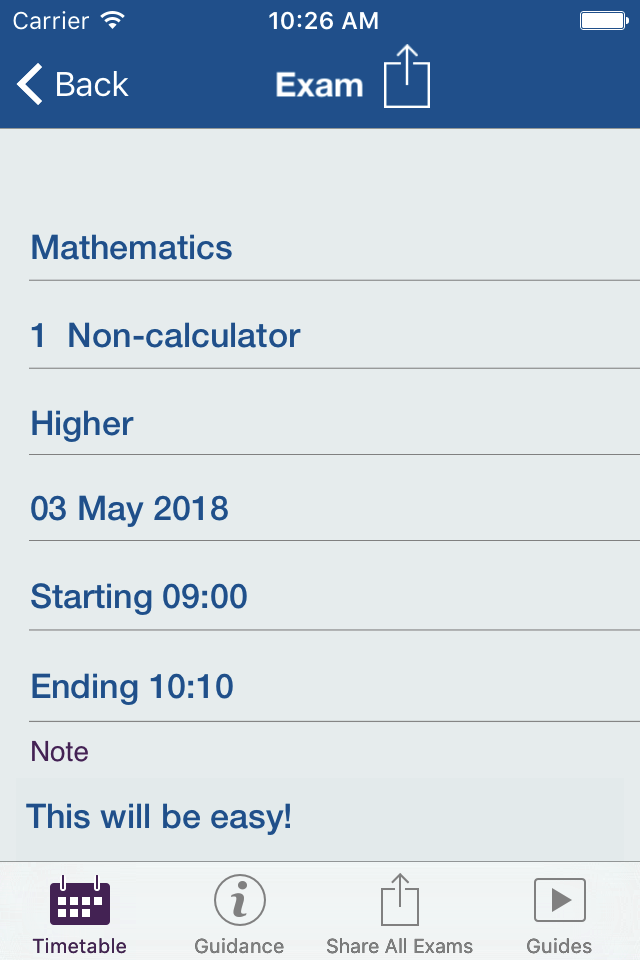Go back using the Back text
The width and height of the screenshot is (640, 960).
[92, 85]
